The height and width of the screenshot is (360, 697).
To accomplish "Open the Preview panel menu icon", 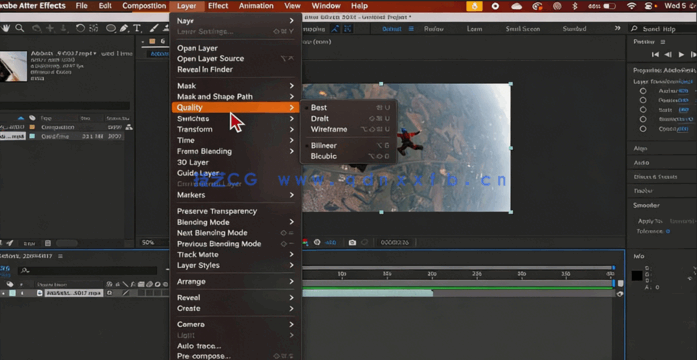I will point(663,42).
